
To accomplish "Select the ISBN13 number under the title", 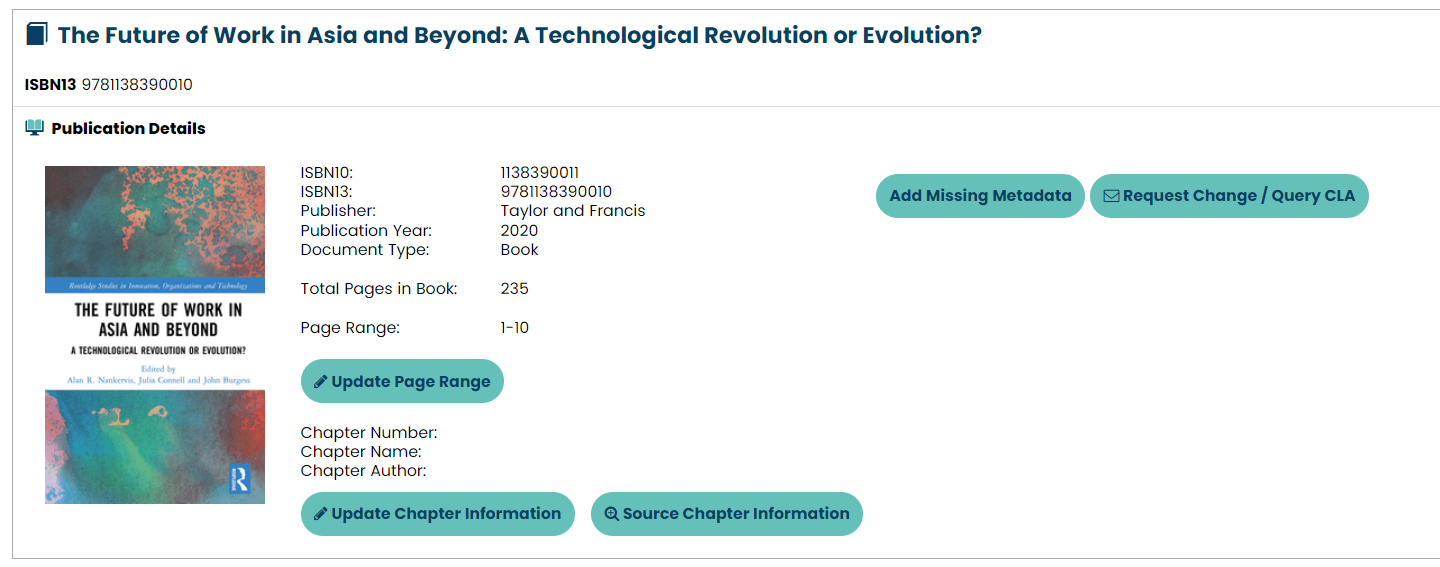I will [x=137, y=85].
